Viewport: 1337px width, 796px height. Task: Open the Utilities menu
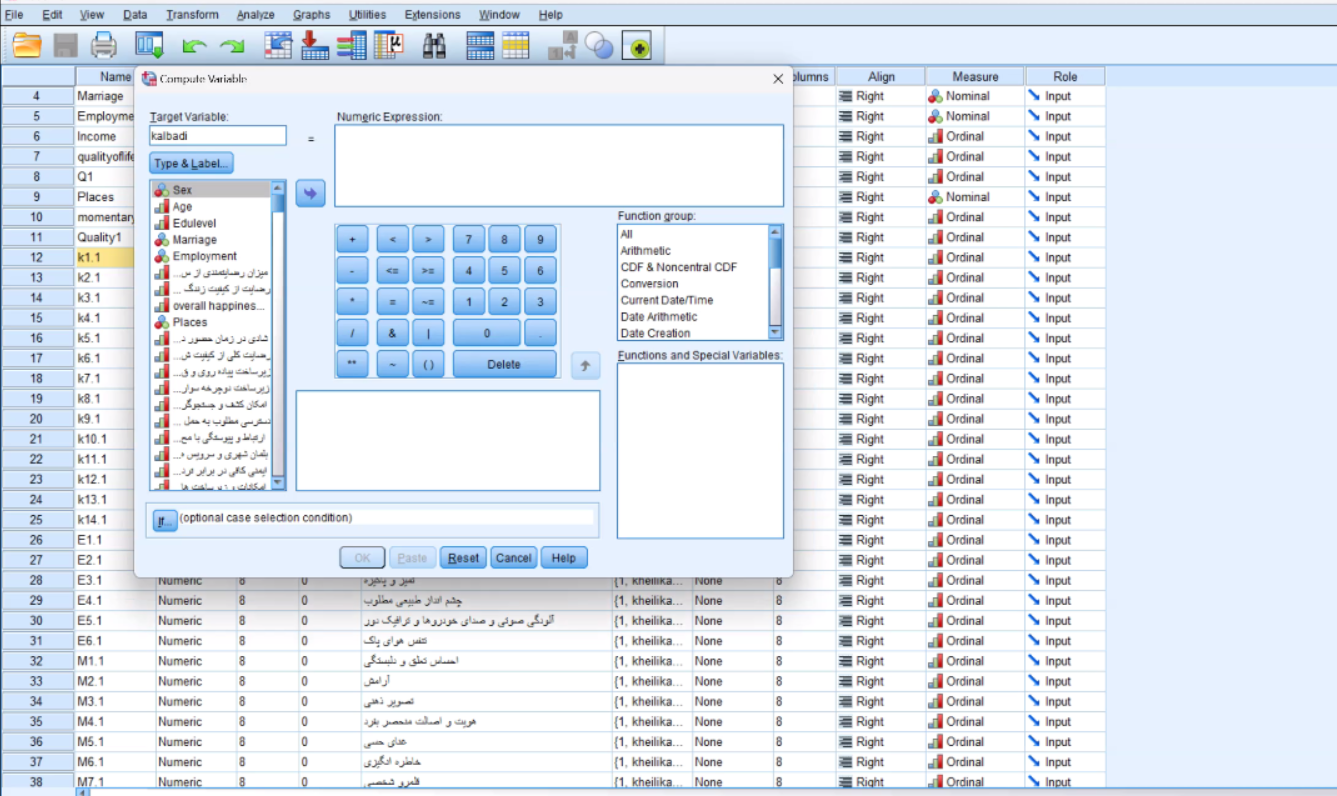click(x=367, y=15)
